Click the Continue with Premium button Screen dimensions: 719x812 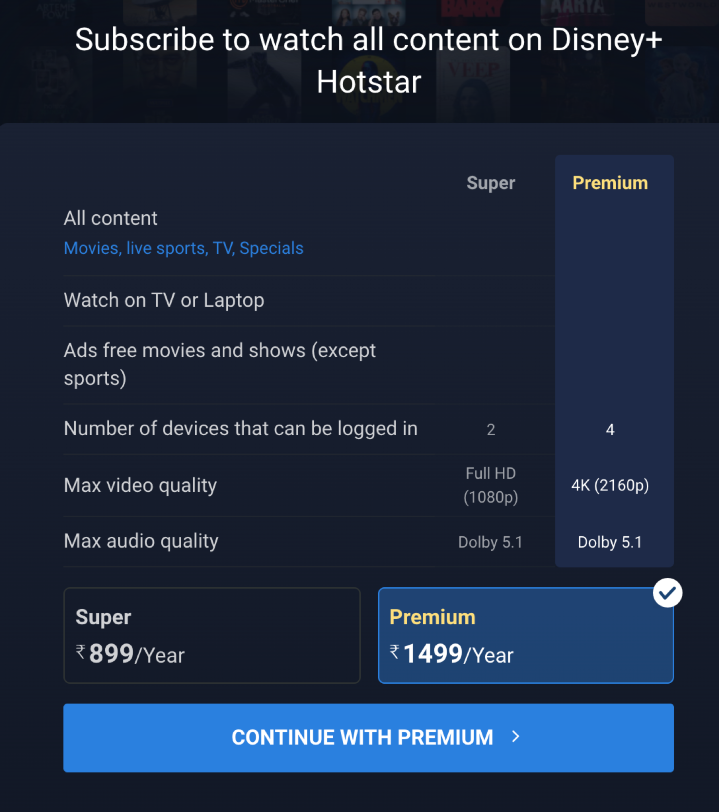coord(368,737)
